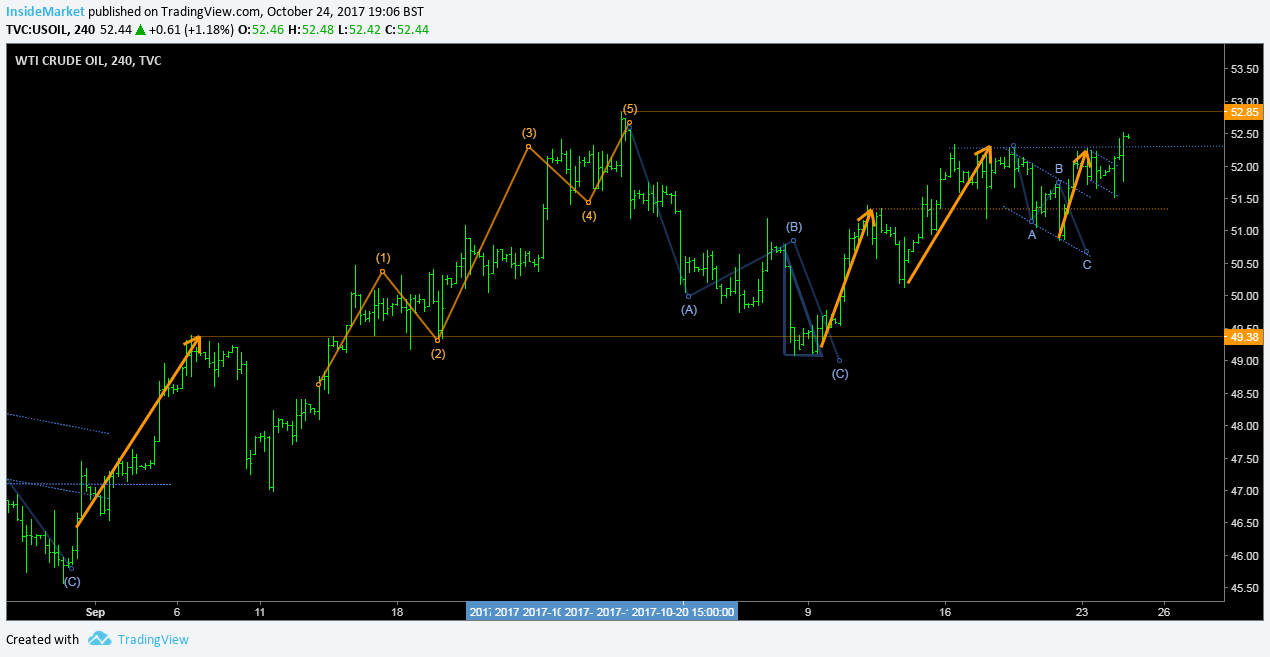Click the '16' date label on time axis
This screenshot has width=1270, height=657.
click(944, 612)
